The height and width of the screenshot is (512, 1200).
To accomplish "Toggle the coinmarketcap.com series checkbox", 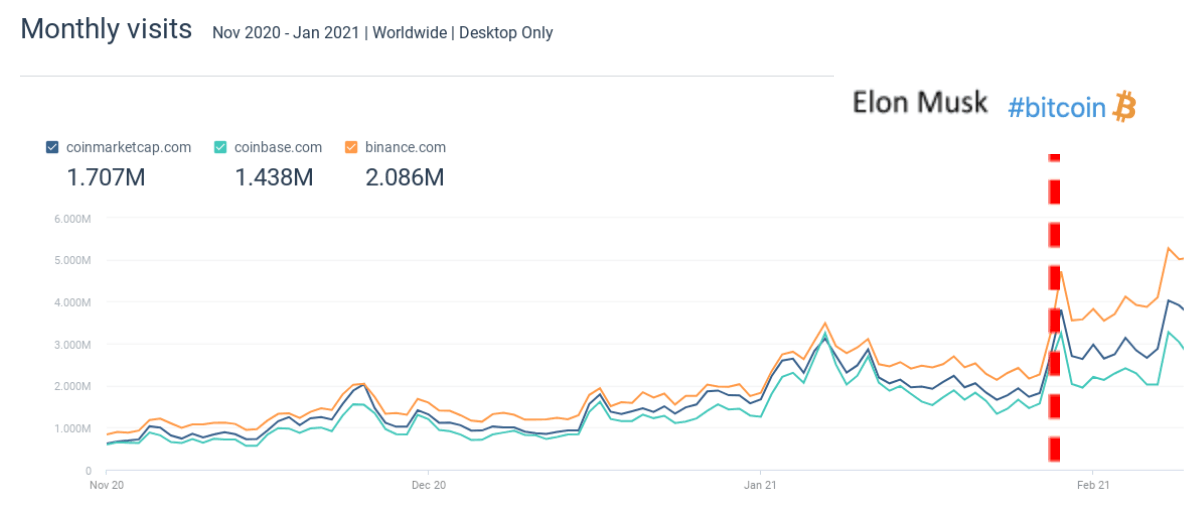I will pos(52,147).
